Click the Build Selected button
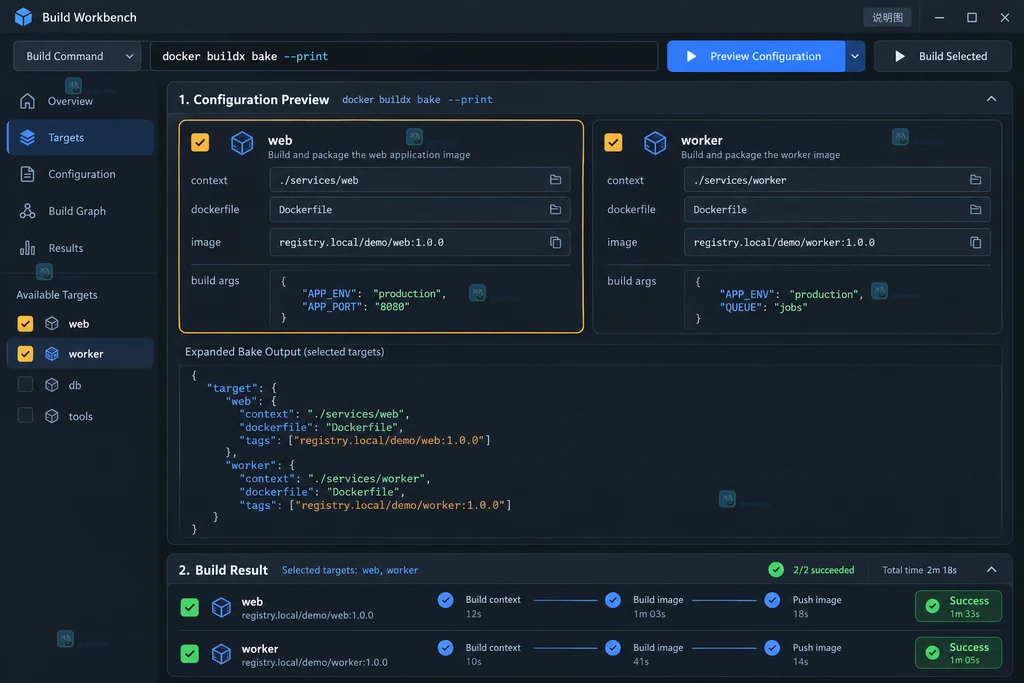Screen dimensions: 1024x683 (942, 56)
